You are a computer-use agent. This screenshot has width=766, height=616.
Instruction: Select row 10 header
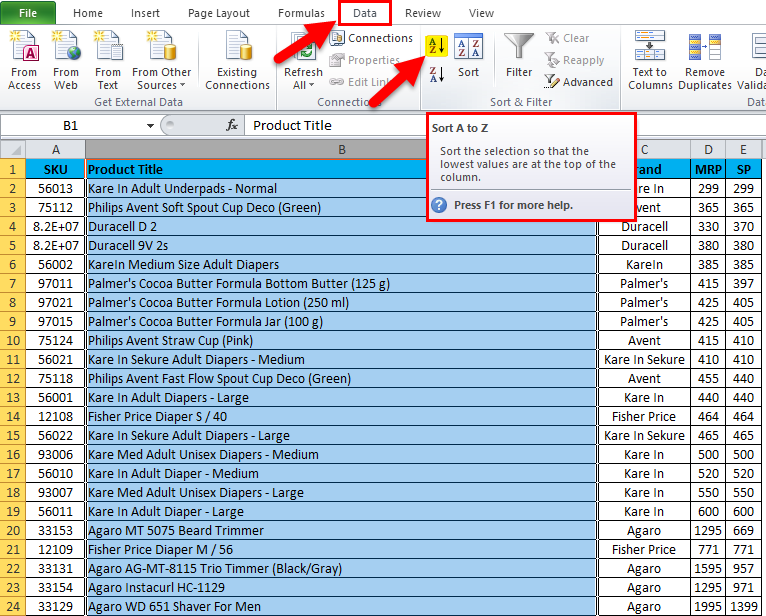(13, 340)
